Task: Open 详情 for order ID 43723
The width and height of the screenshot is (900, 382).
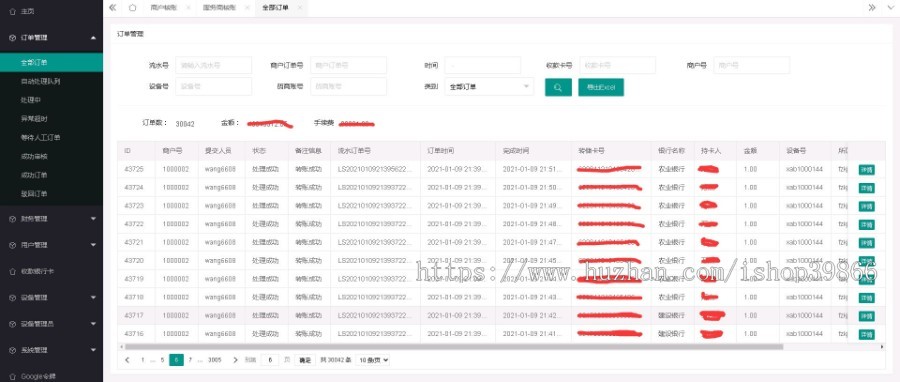Action: (866, 206)
